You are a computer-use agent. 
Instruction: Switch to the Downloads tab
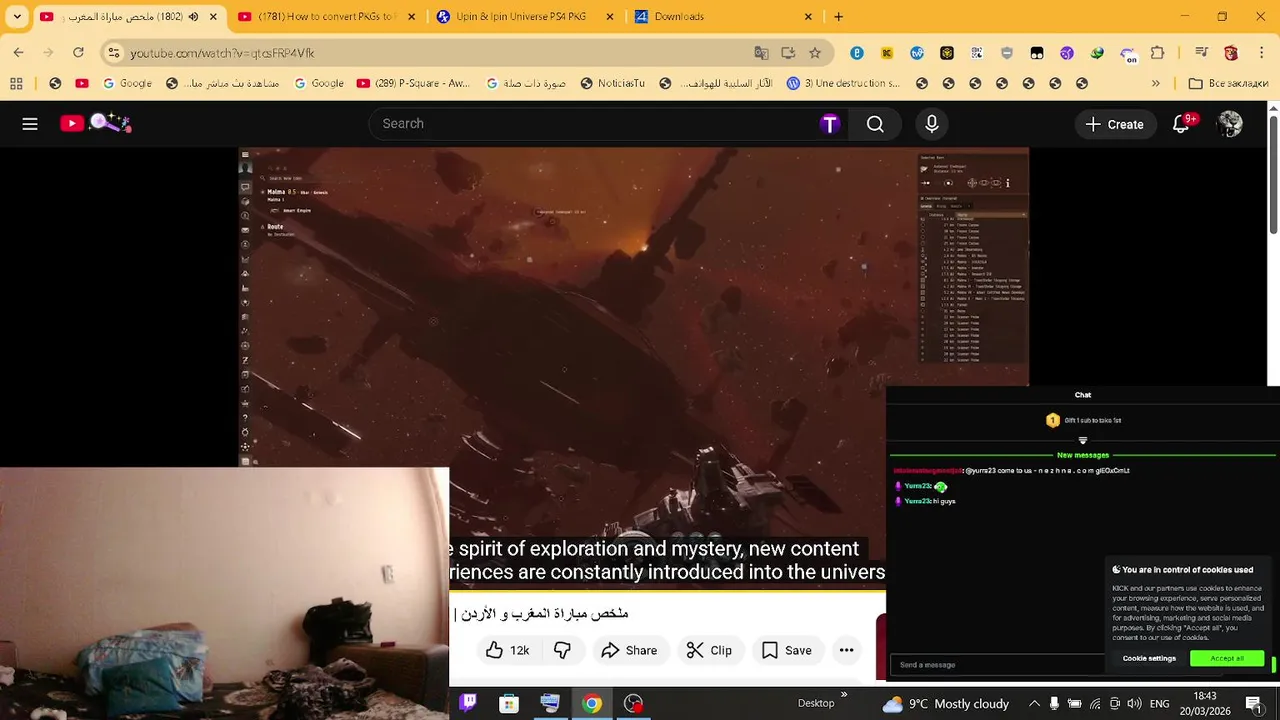(724, 16)
